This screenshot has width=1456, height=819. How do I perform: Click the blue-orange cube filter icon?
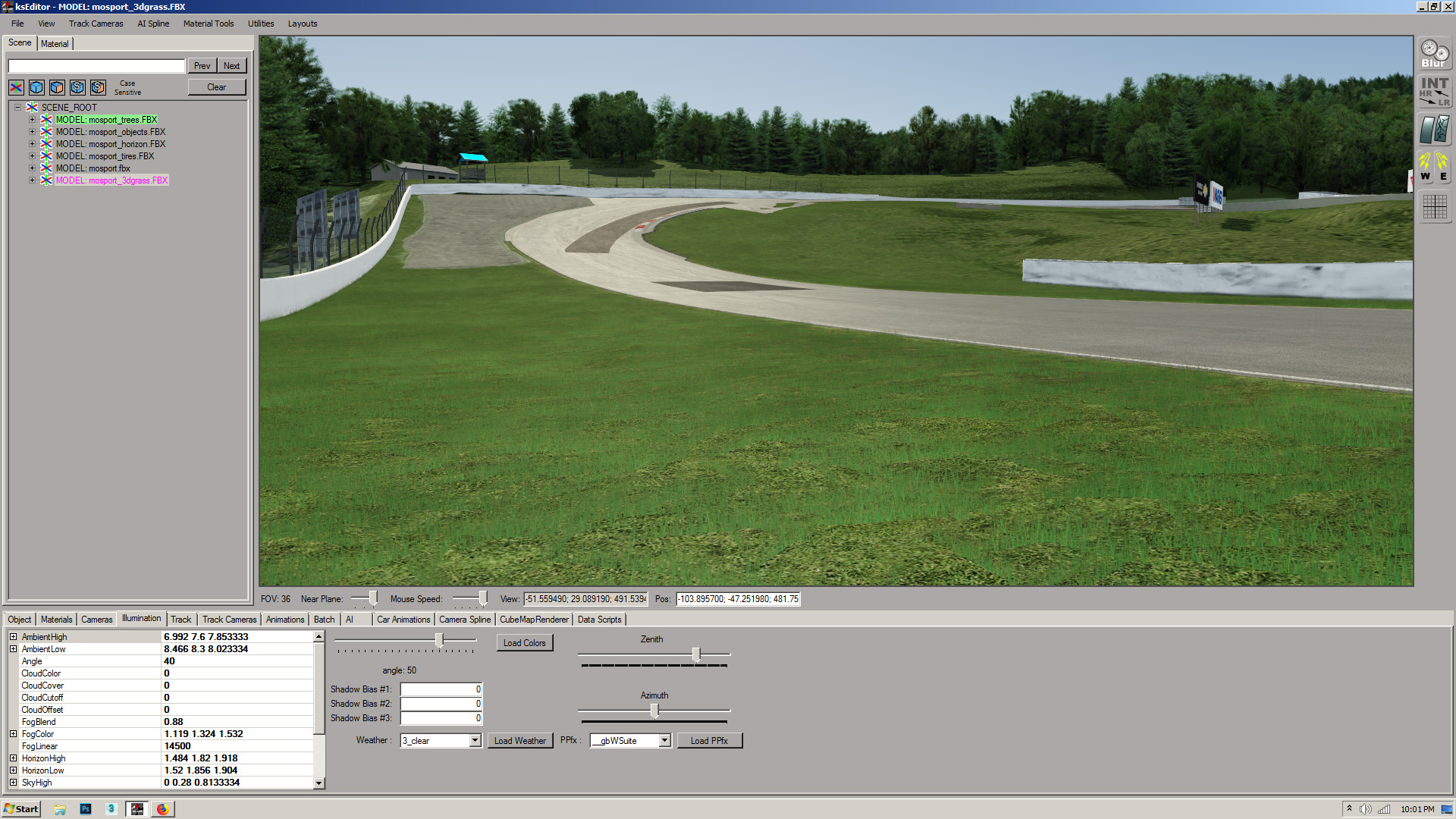point(57,87)
